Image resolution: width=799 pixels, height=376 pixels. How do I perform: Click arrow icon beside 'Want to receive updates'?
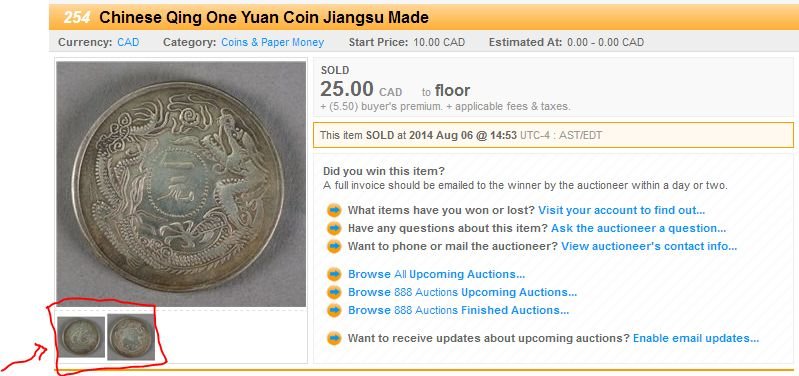tap(334, 338)
